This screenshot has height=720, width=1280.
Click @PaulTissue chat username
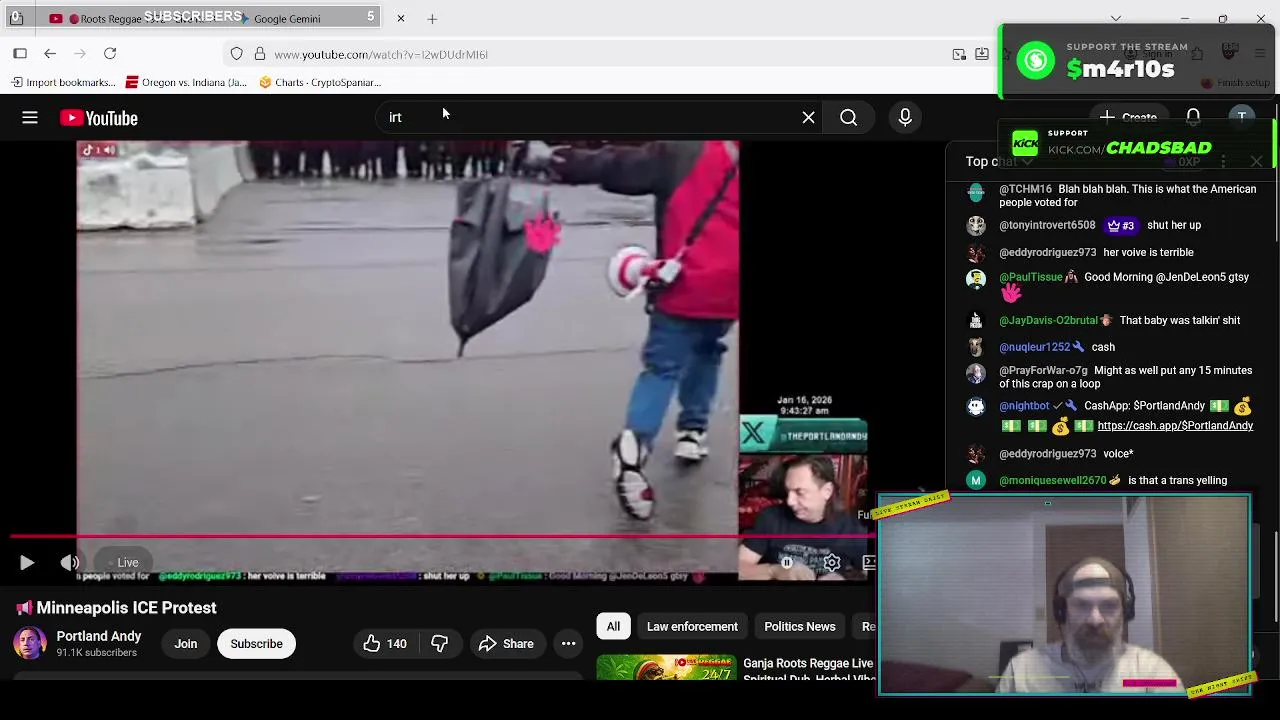coord(1030,277)
